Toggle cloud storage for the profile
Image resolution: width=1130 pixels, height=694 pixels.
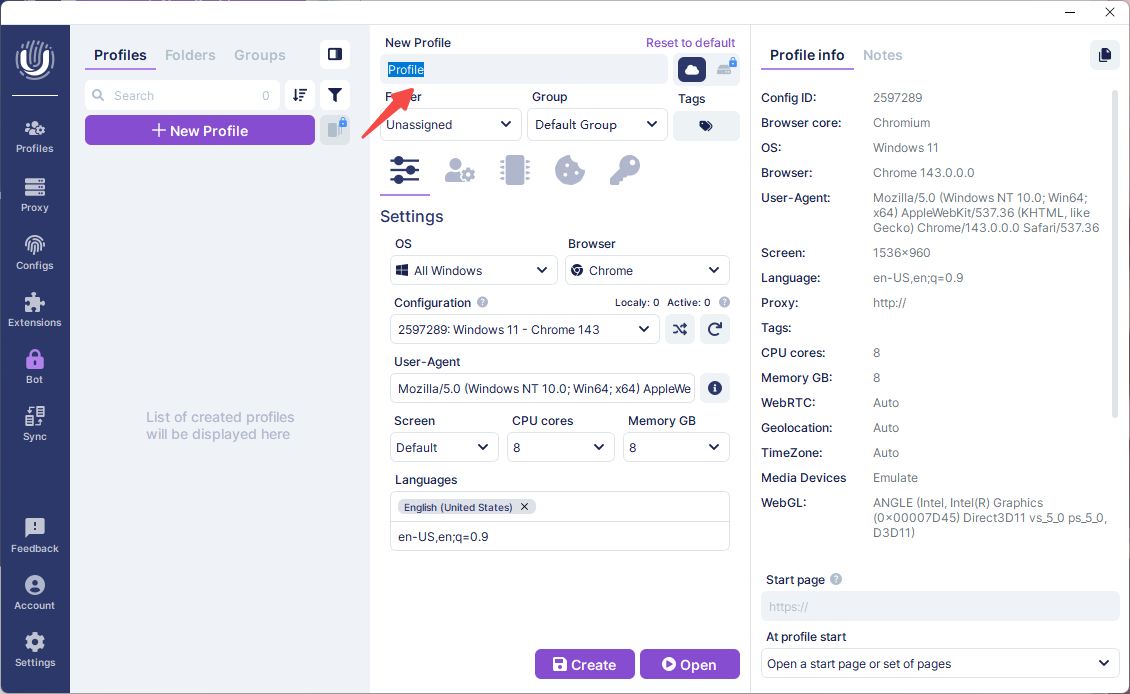[x=692, y=69]
